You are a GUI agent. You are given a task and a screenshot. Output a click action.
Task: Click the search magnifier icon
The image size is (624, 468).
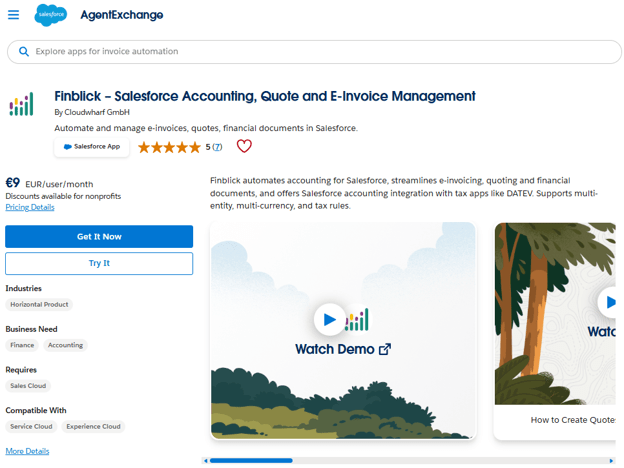(x=24, y=52)
